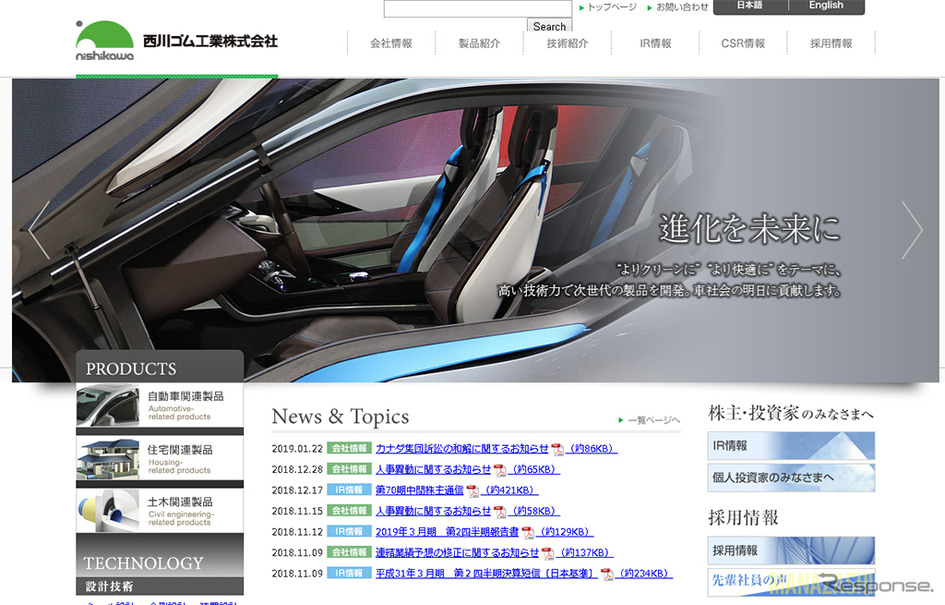Open 会社情報 in the main navigation

click(x=391, y=43)
